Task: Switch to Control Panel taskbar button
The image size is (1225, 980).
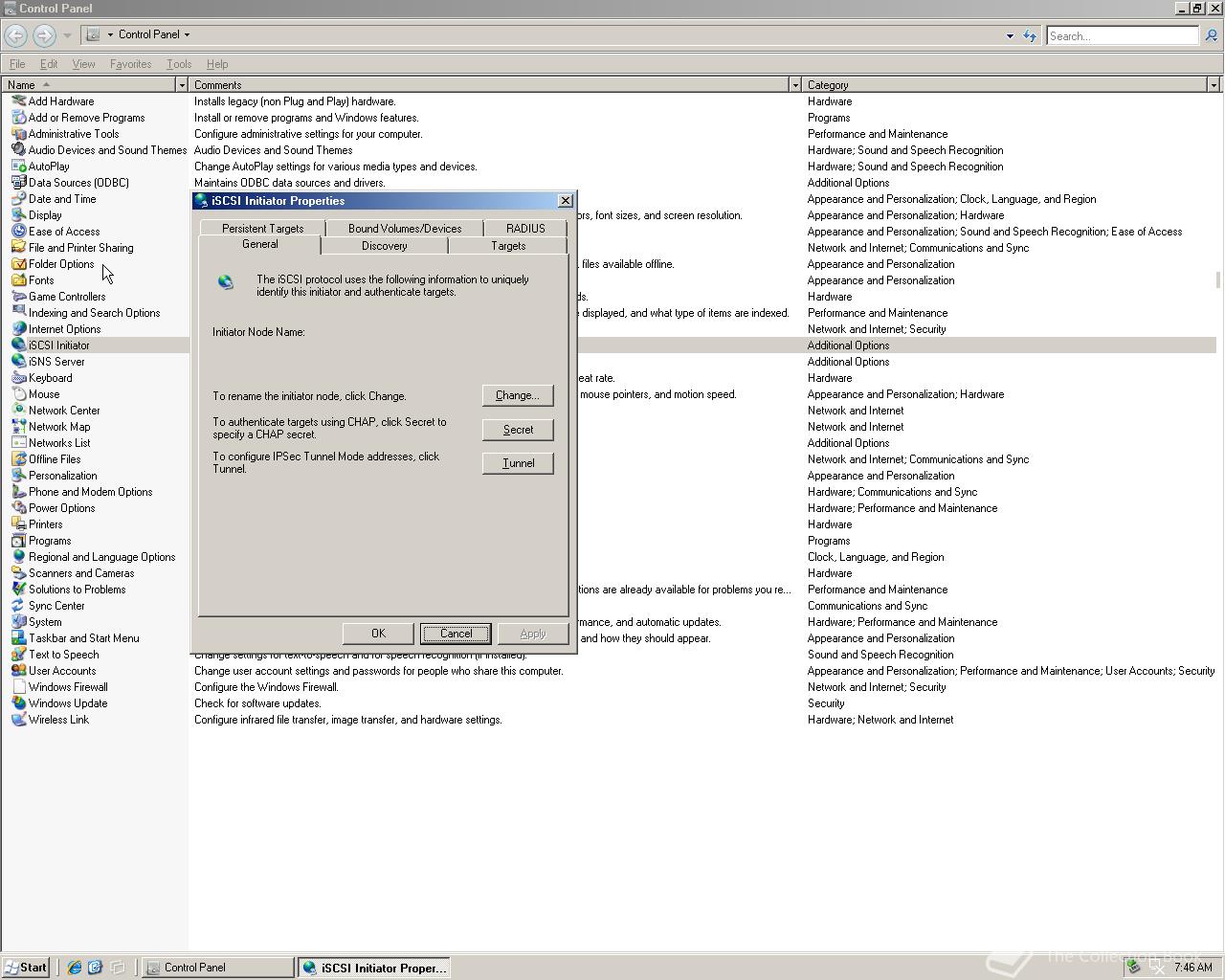Action: (x=218, y=968)
